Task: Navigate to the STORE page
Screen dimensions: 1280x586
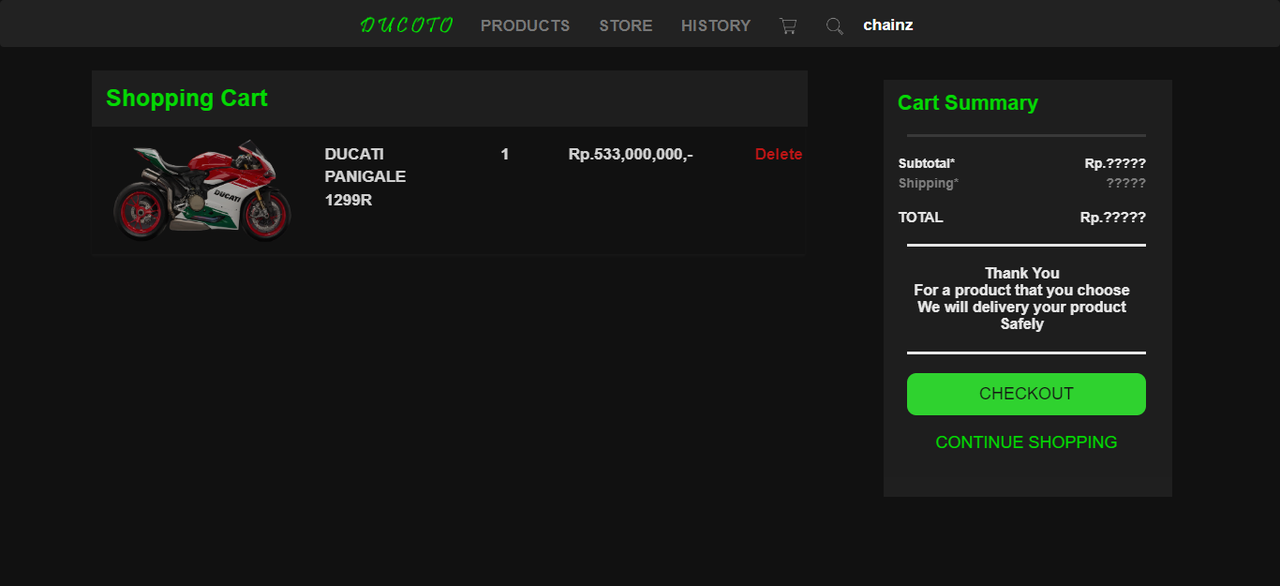Action: click(x=626, y=26)
